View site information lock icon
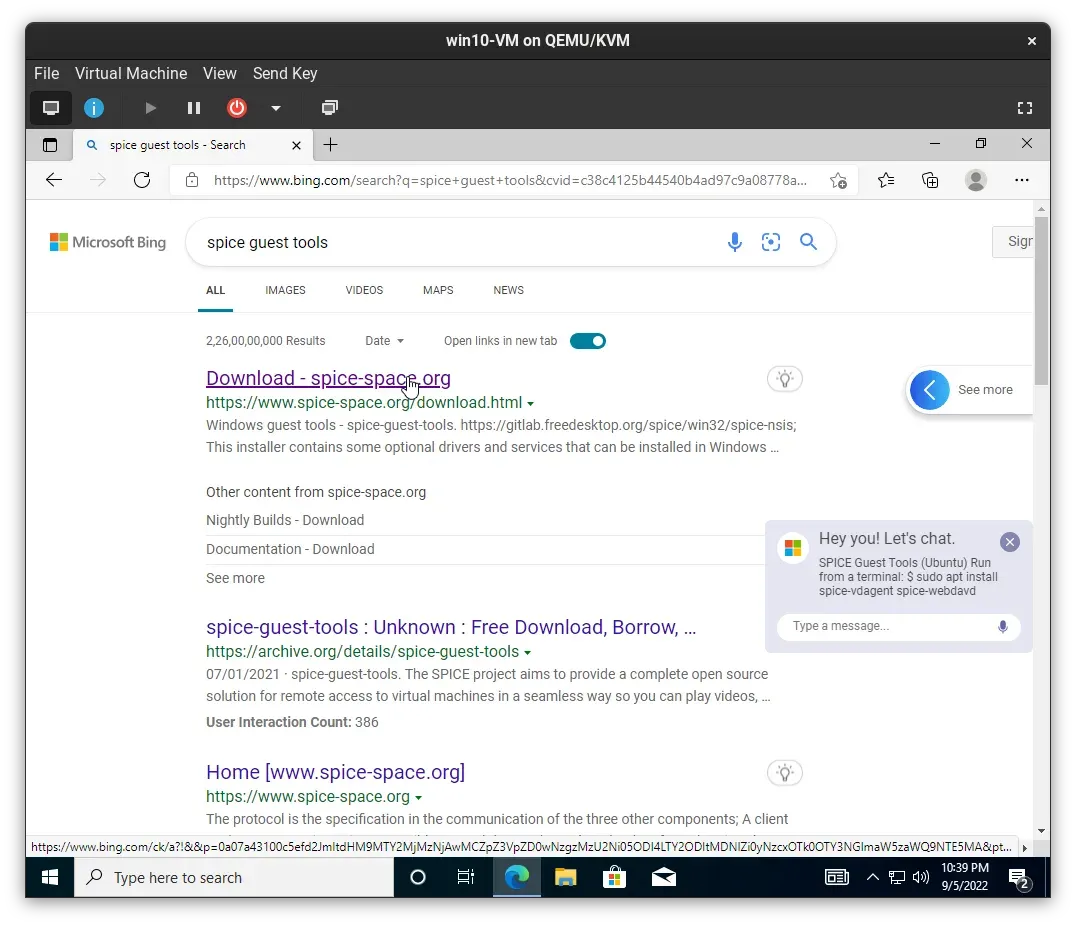The image size is (1076, 926). [192, 180]
